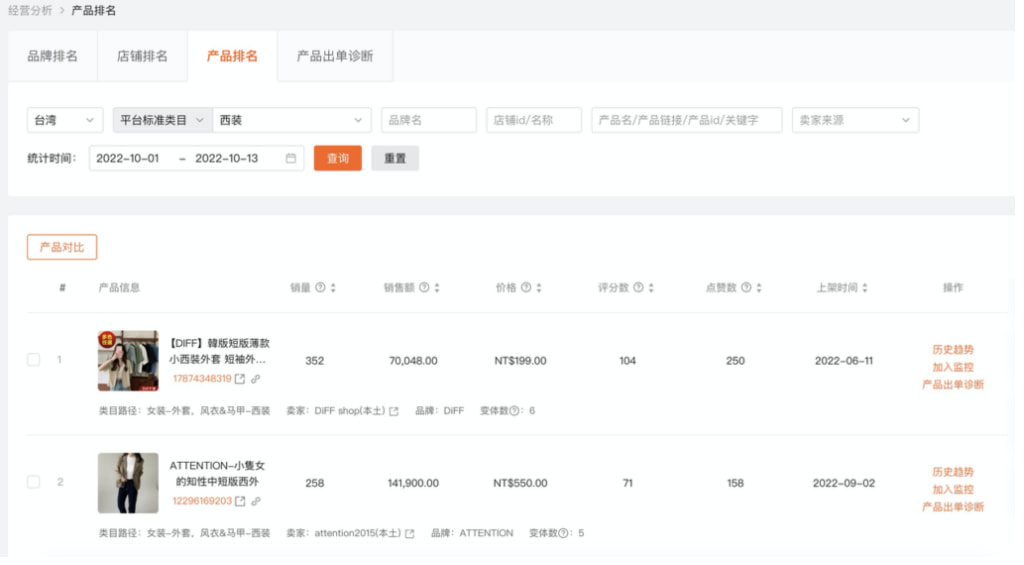The image size is (1024, 565).
Task: Open the 台湾 region dropdown
Action: click(65, 120)
